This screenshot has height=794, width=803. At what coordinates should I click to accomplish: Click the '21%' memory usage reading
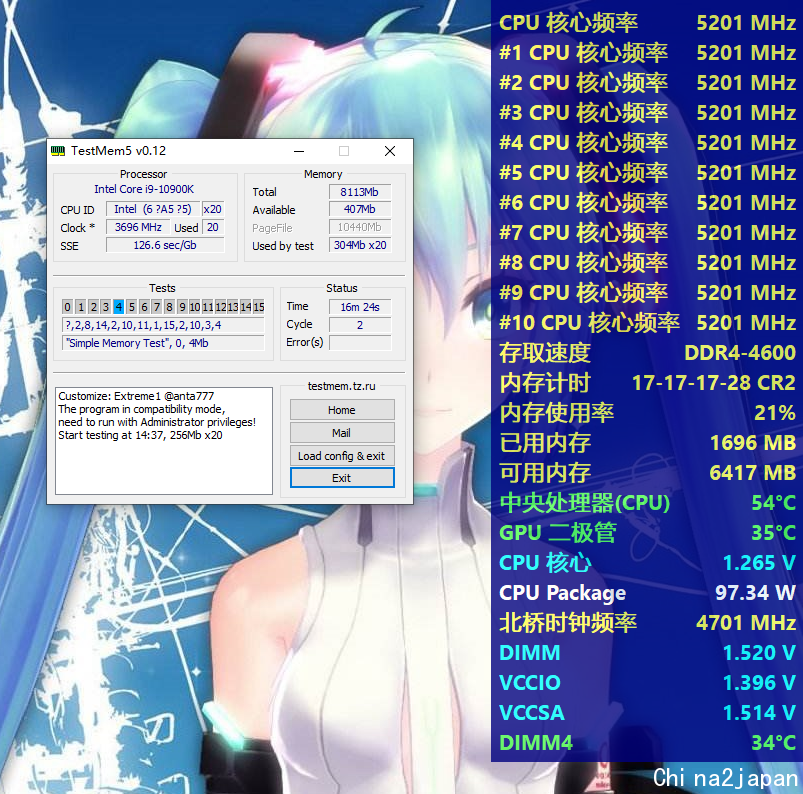coord(775,412)
